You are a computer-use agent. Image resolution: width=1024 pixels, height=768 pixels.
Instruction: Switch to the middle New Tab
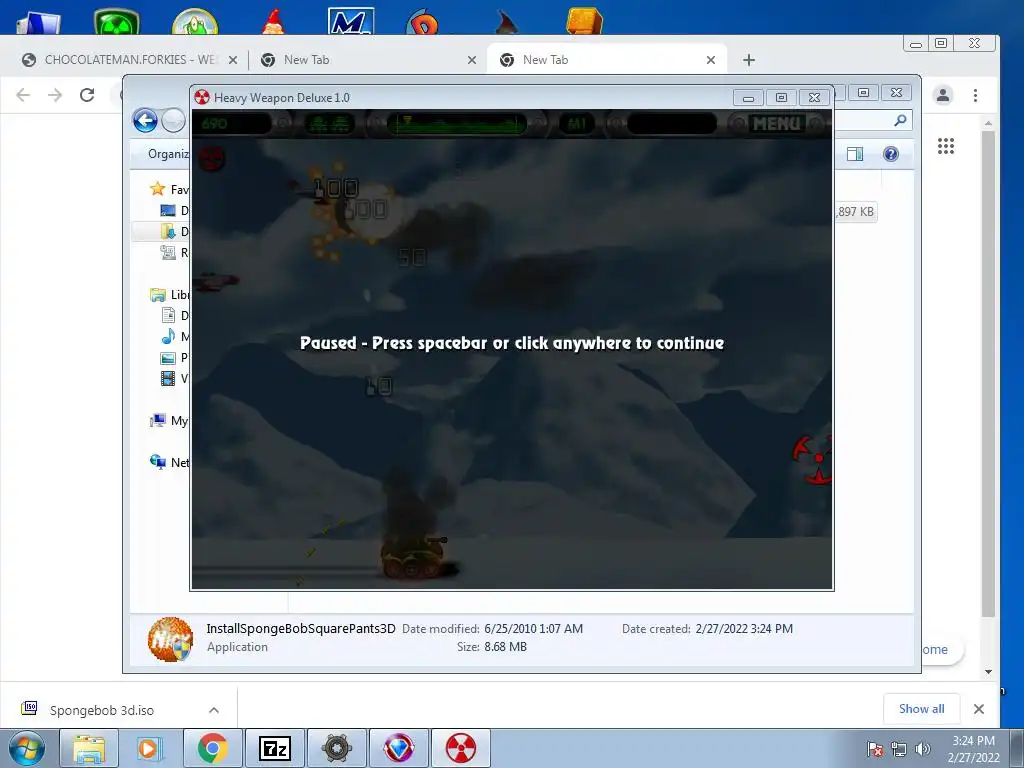pos(366,60)
